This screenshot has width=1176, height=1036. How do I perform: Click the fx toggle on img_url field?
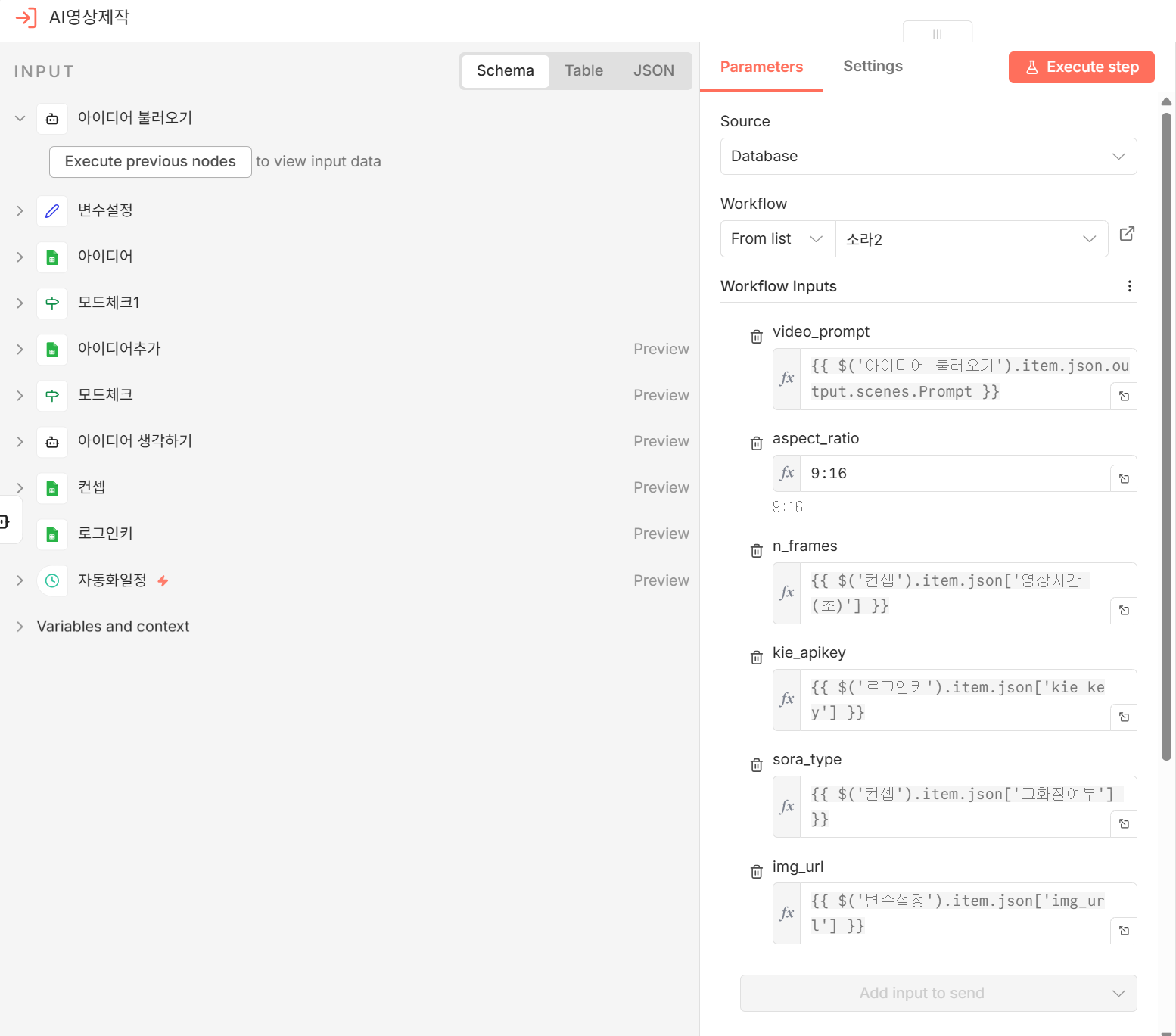[x=787, y=913]
